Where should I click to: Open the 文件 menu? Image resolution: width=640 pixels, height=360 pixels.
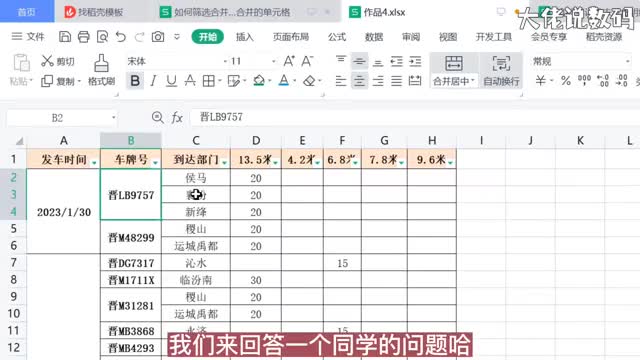[28, 37]
